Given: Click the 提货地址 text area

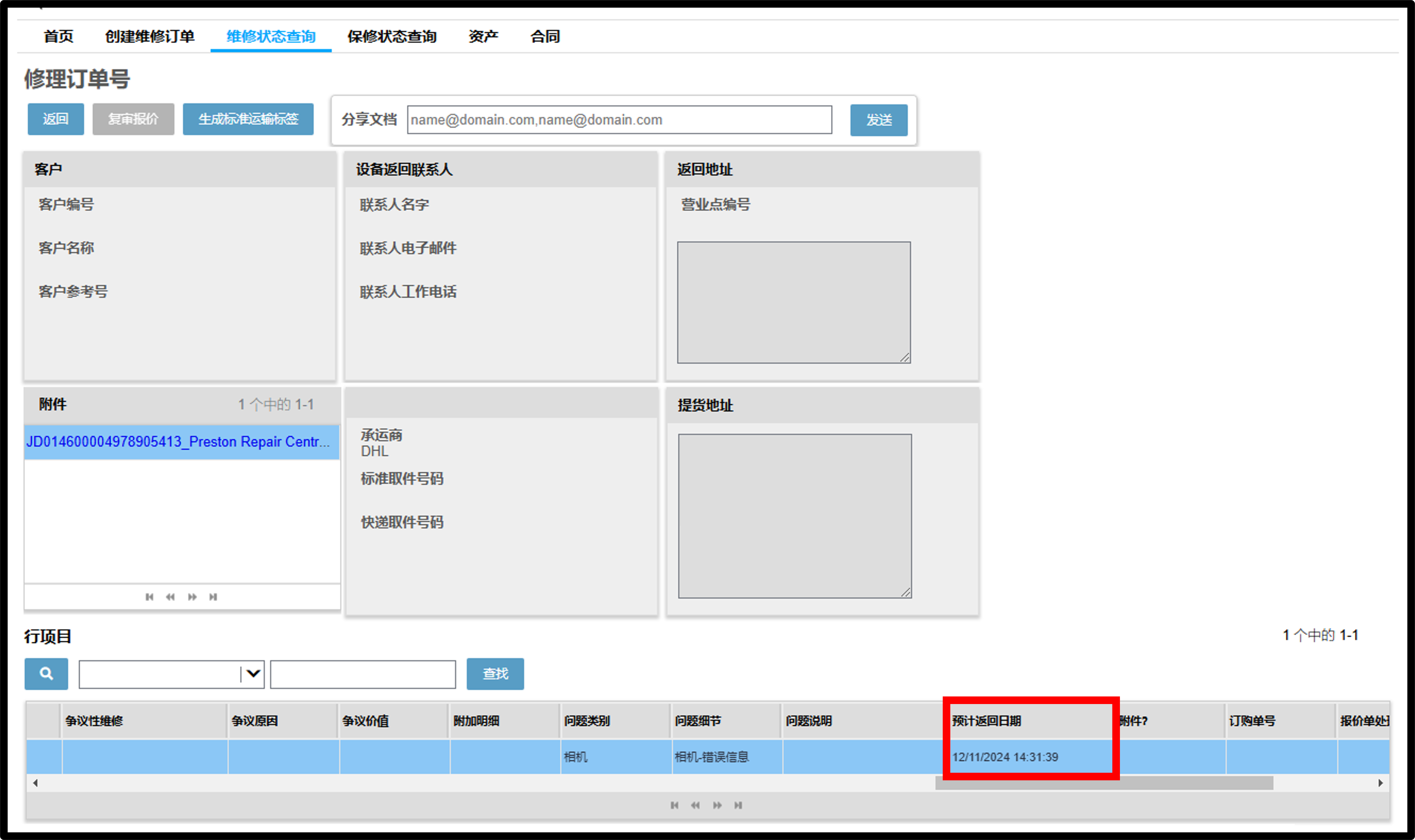Looking at the screenshot, I should (x=795, y=516).
